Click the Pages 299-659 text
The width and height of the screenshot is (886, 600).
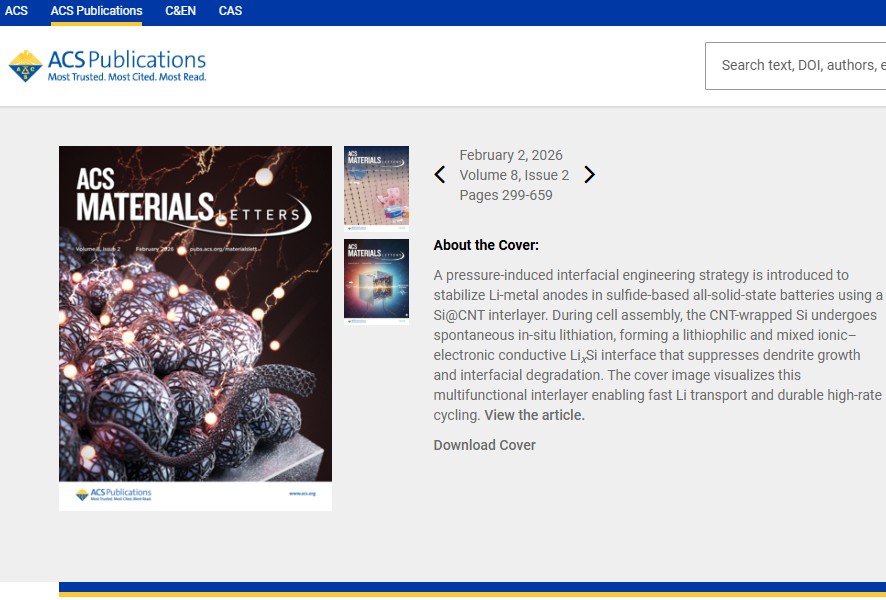point(506,195)
